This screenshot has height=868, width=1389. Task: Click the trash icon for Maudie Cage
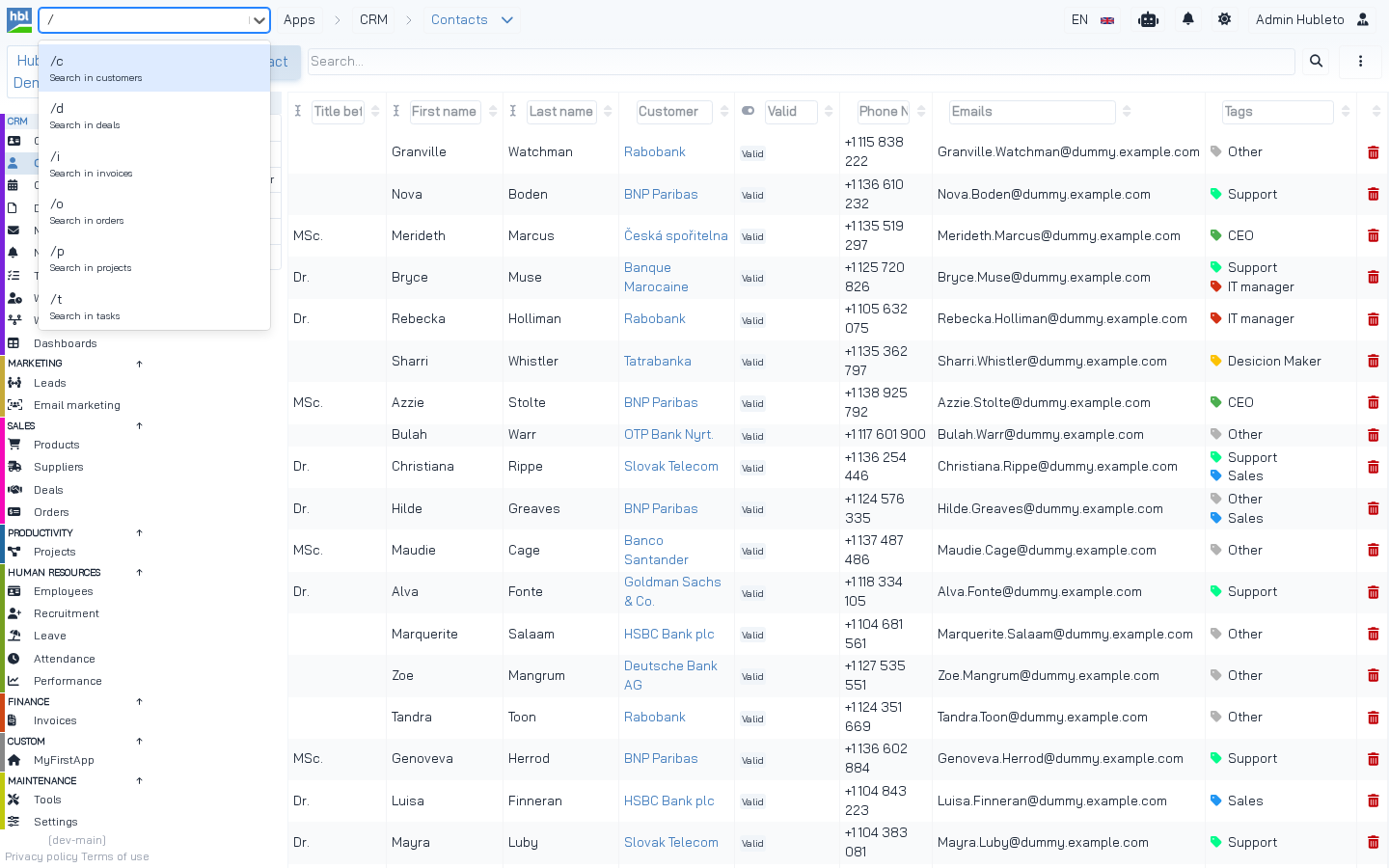[x=1374, y=550]
